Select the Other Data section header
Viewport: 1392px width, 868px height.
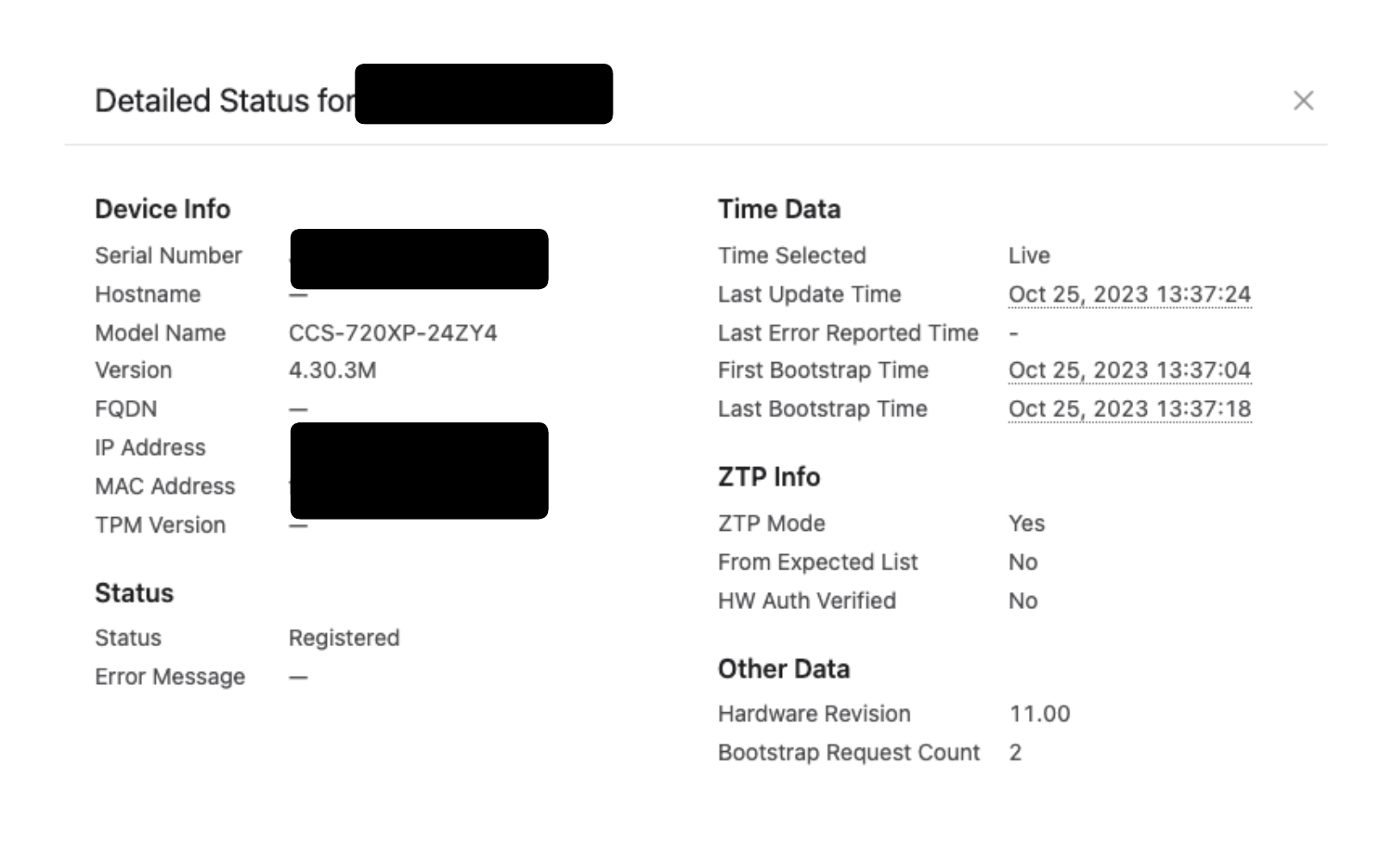coord(783,668)
